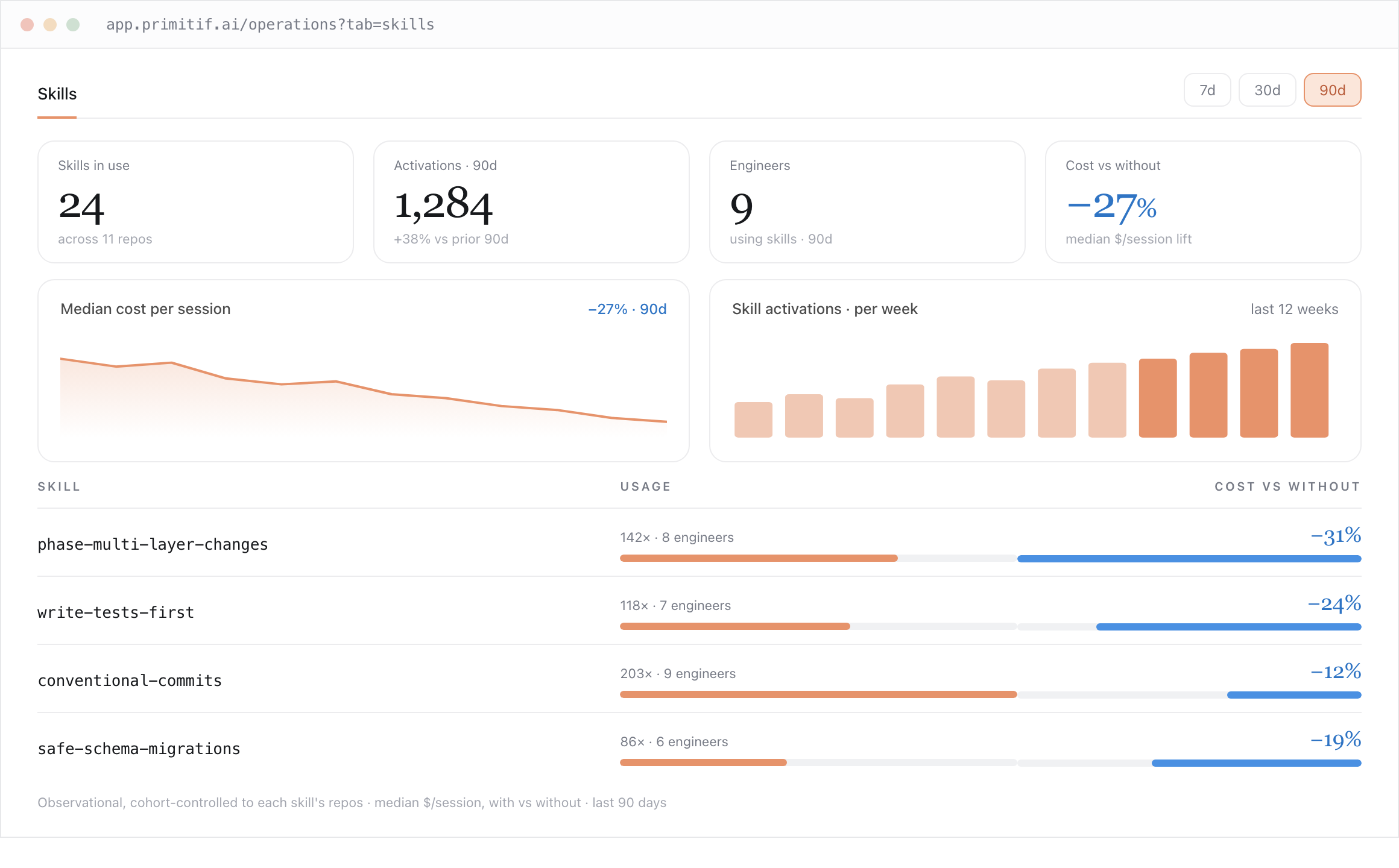Open the Skills tab
The height and width of the screenshot is (868, 1399).
(57, 94)
